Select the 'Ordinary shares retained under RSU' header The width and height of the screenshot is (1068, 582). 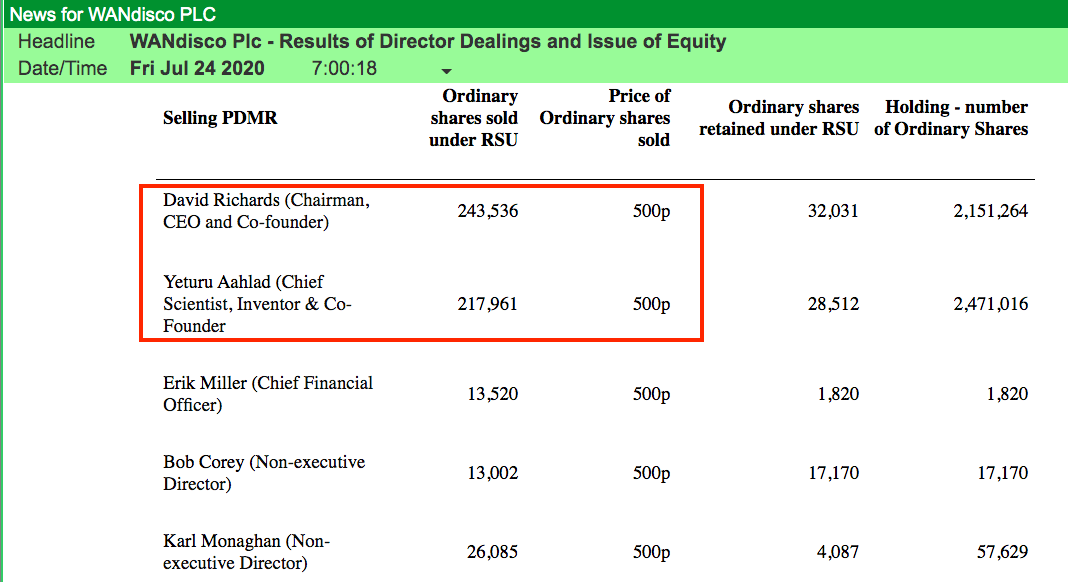(779, 118)
